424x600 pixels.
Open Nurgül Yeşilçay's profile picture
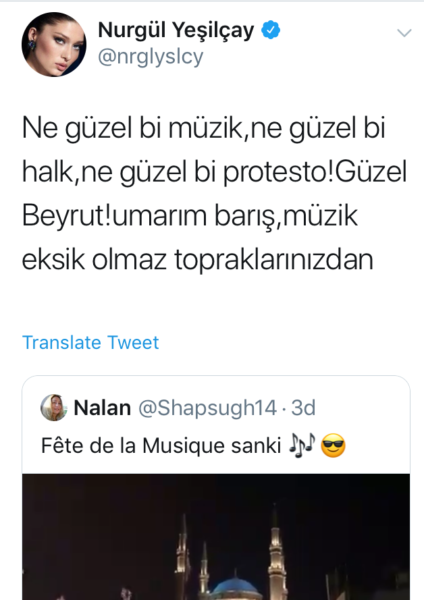(x=54, y=44)
